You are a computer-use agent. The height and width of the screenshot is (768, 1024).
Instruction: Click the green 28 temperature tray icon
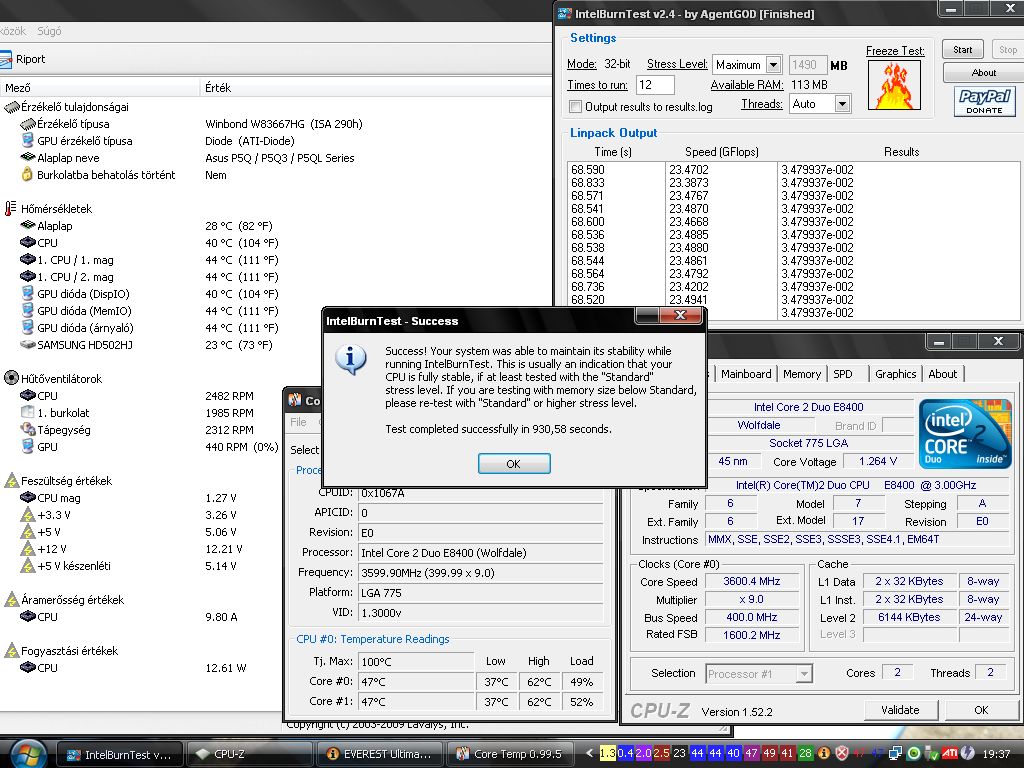coord(805,753)
